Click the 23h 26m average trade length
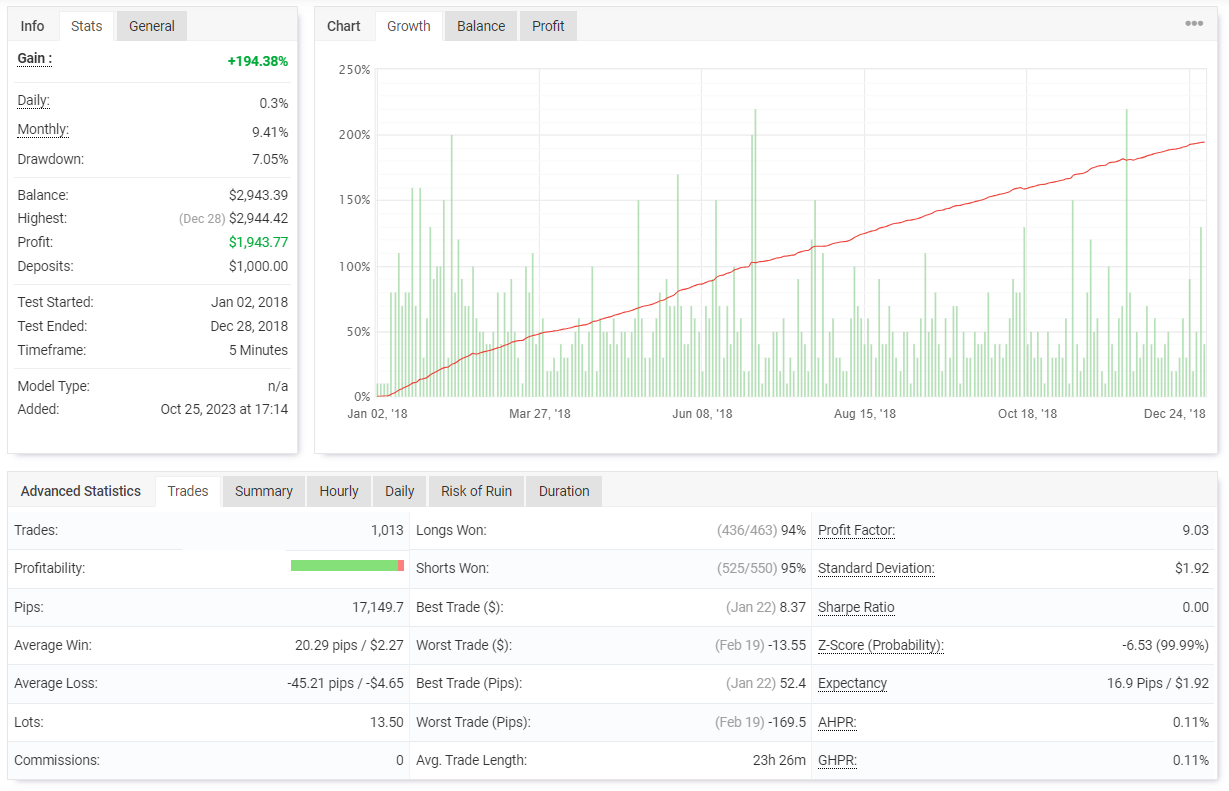This screenshot has height=791, width=1229. coord(779,760)
